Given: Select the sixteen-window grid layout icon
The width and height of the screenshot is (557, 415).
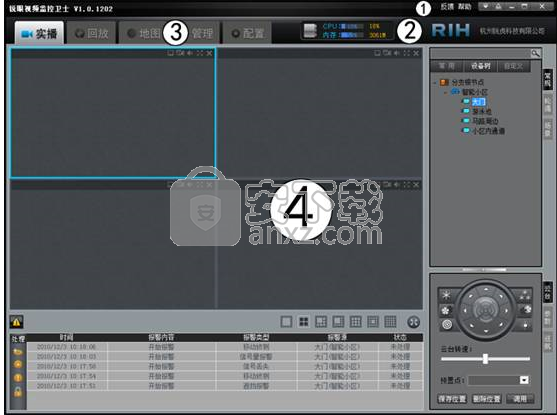Looking at the screenshot, I should [390, 322].
